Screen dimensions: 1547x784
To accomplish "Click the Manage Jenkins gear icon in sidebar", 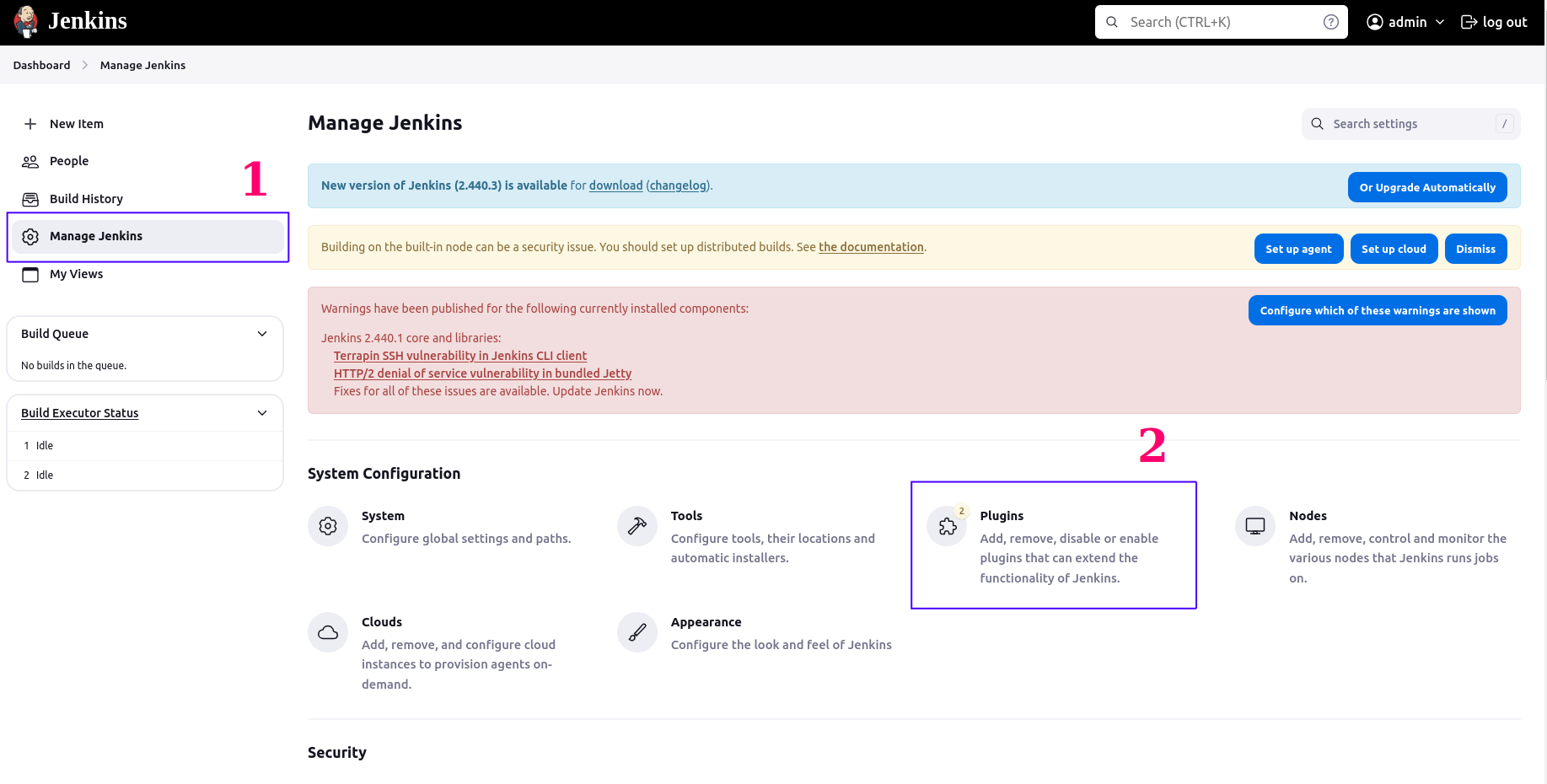I will (x=30, y=237).
